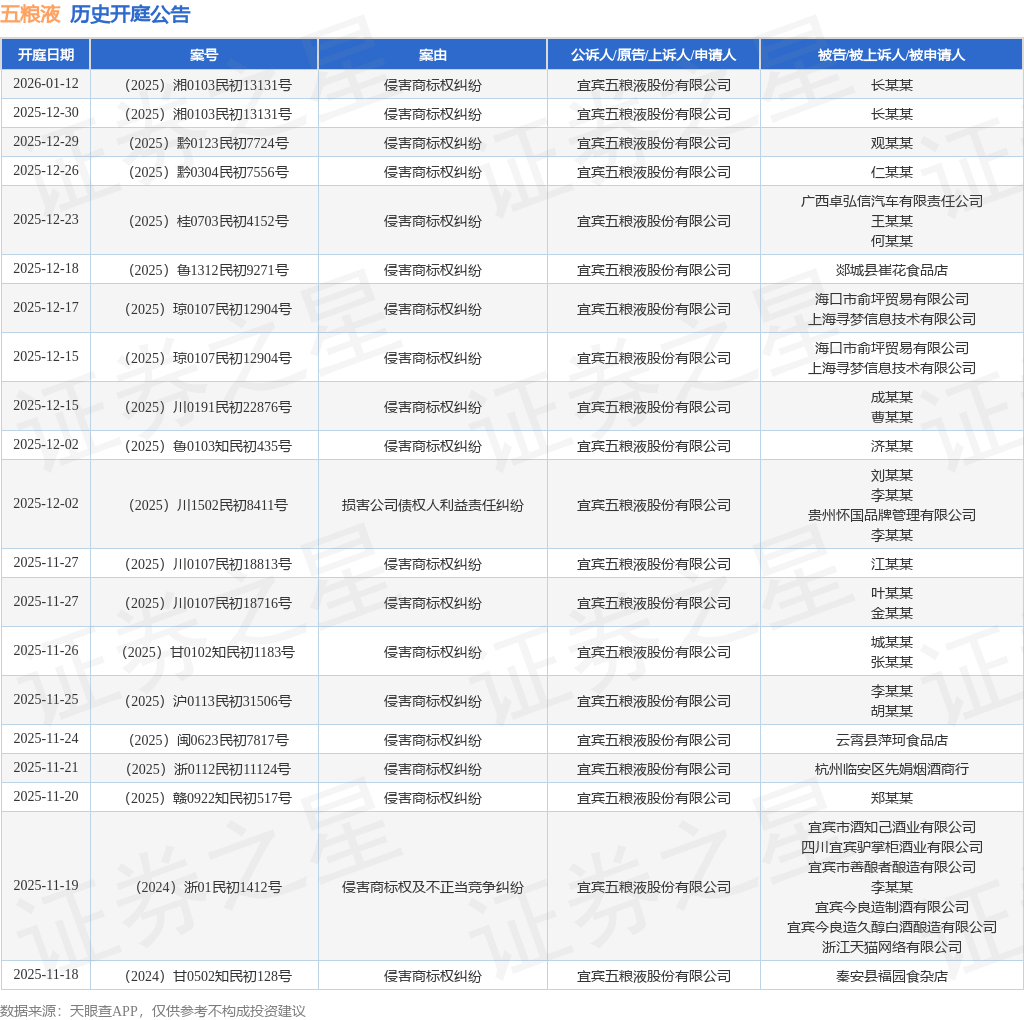
Task: Click case number （2025）浙0112民初11124号
Action: click(x=208, y=769)
